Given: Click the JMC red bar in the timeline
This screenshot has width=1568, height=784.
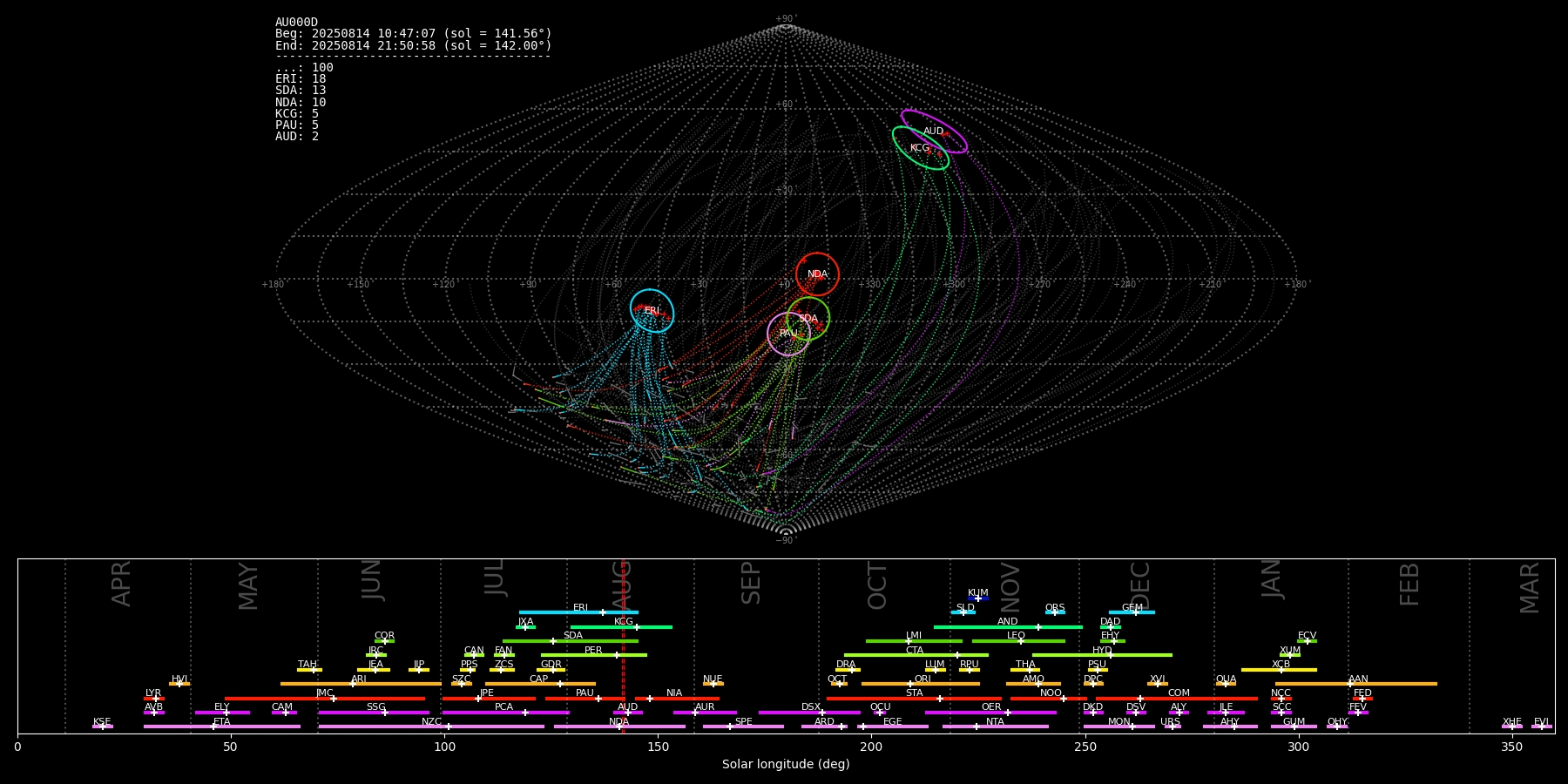Looking at the screenshot, I should point(325,698).
